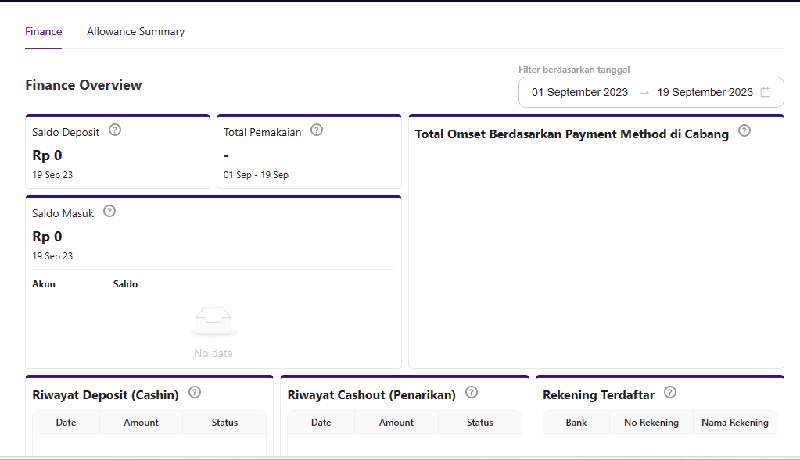Click the Status column header in Riwayat Cashout
The height and width of the screenshot is (460, 800).
(x=480, y=423)
